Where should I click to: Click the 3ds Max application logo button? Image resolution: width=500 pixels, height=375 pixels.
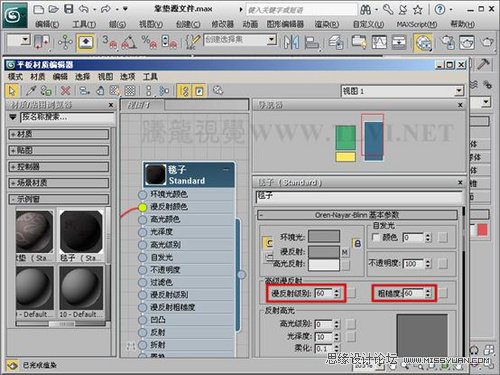[15, 15]
